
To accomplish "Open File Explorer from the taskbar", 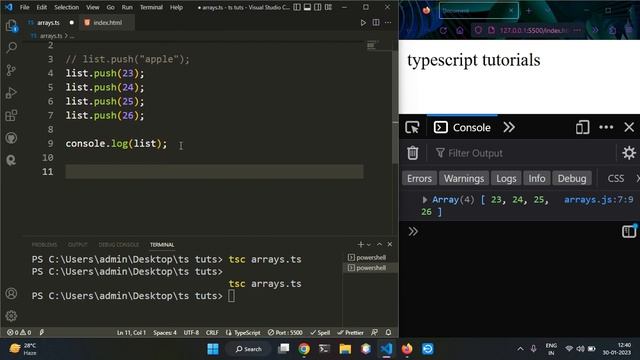I will pyautogui.click(x=345, y=349).
